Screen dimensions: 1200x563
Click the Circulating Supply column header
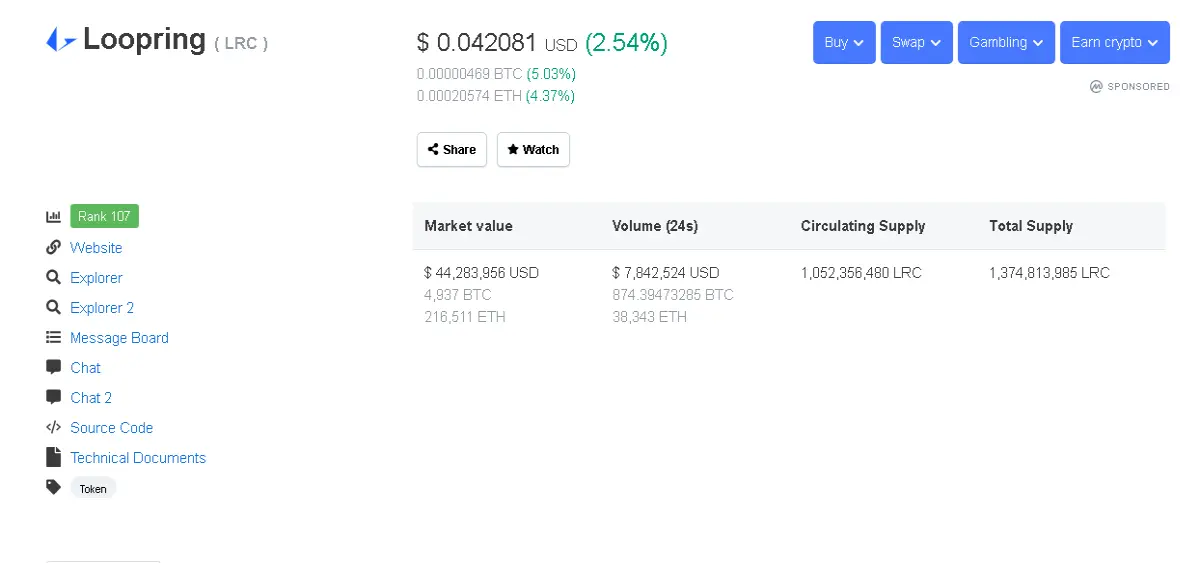863,226
